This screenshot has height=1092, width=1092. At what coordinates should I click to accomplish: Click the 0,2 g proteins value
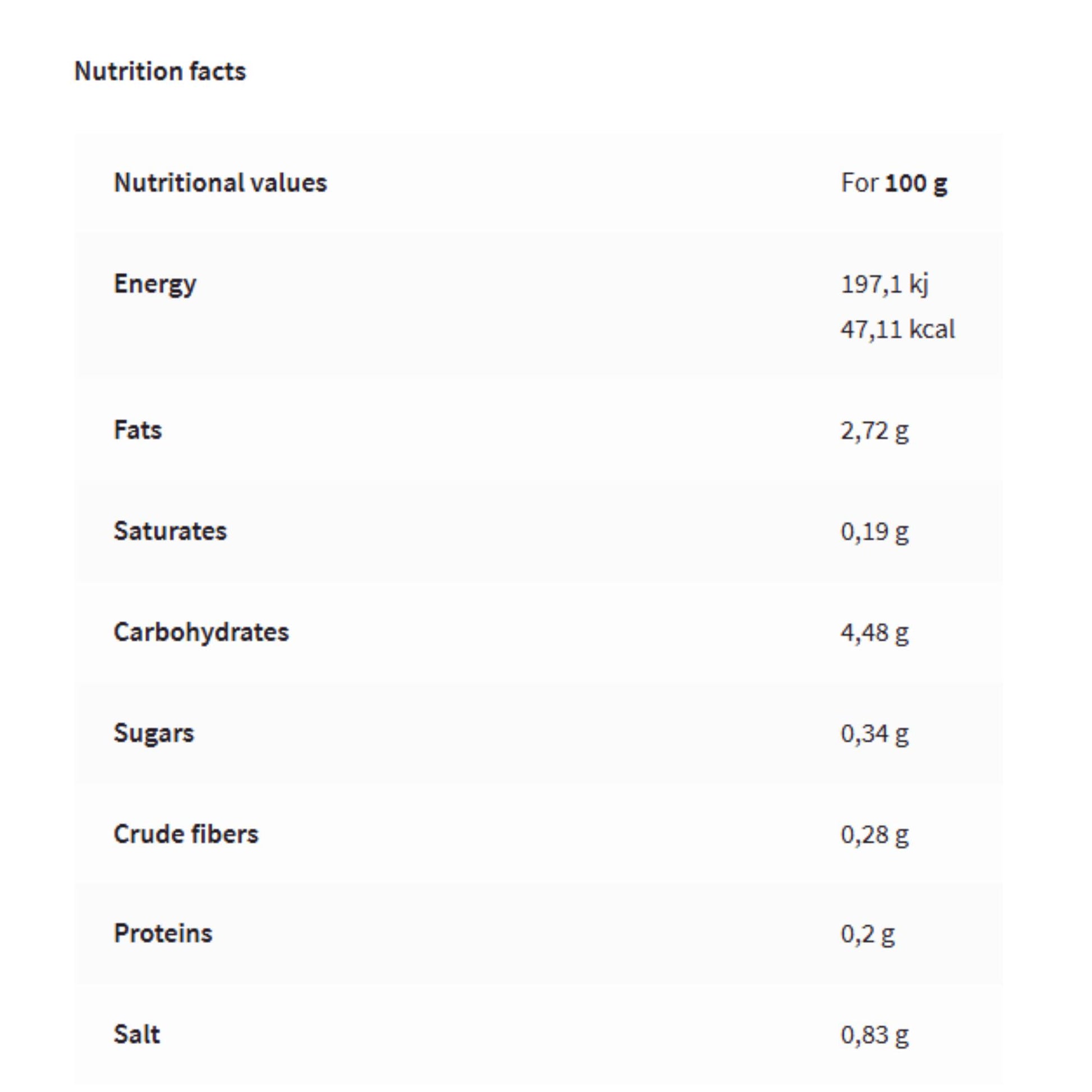[868, 934]
